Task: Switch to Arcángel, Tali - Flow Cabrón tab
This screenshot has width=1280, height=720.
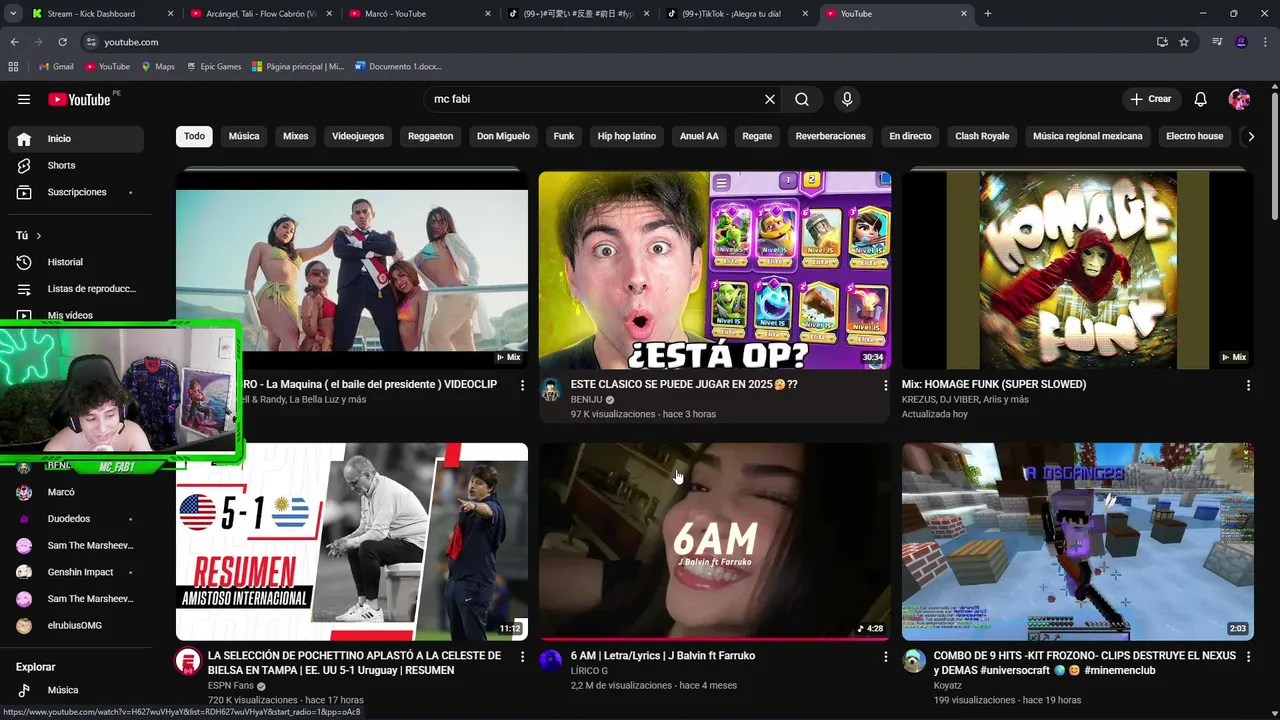Action: (259, 14)
